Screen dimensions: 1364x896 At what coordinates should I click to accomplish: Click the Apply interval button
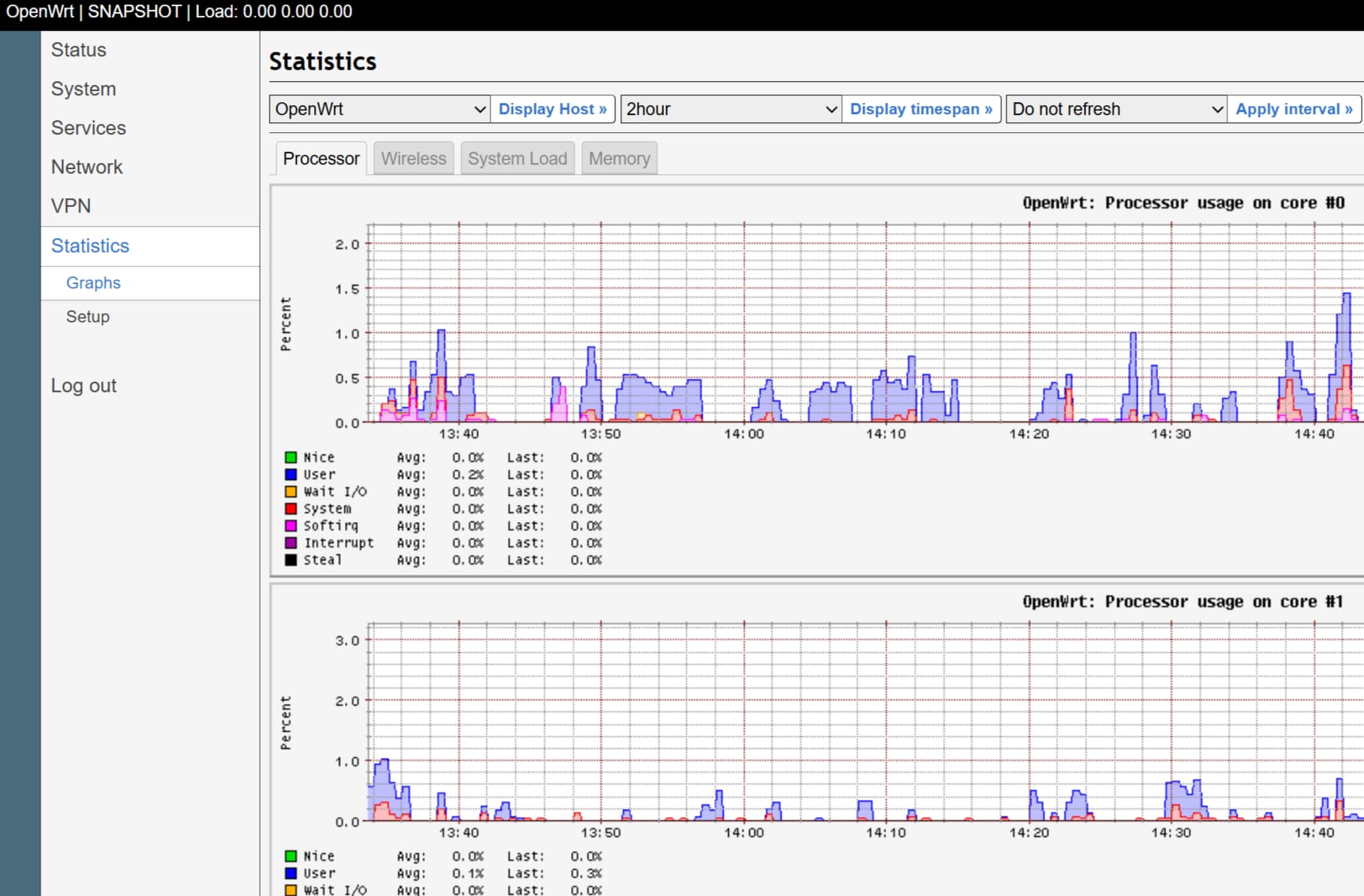point(1294,110)
